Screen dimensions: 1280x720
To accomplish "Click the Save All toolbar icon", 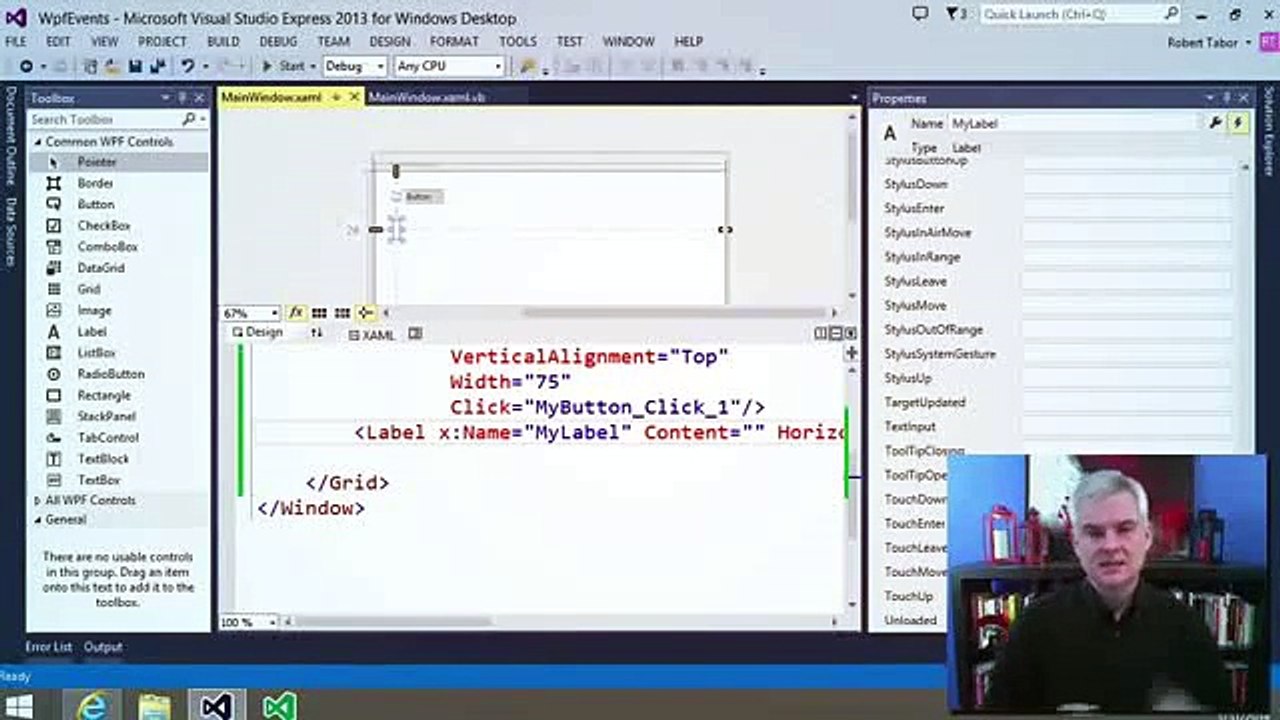I will pos(157,66).
